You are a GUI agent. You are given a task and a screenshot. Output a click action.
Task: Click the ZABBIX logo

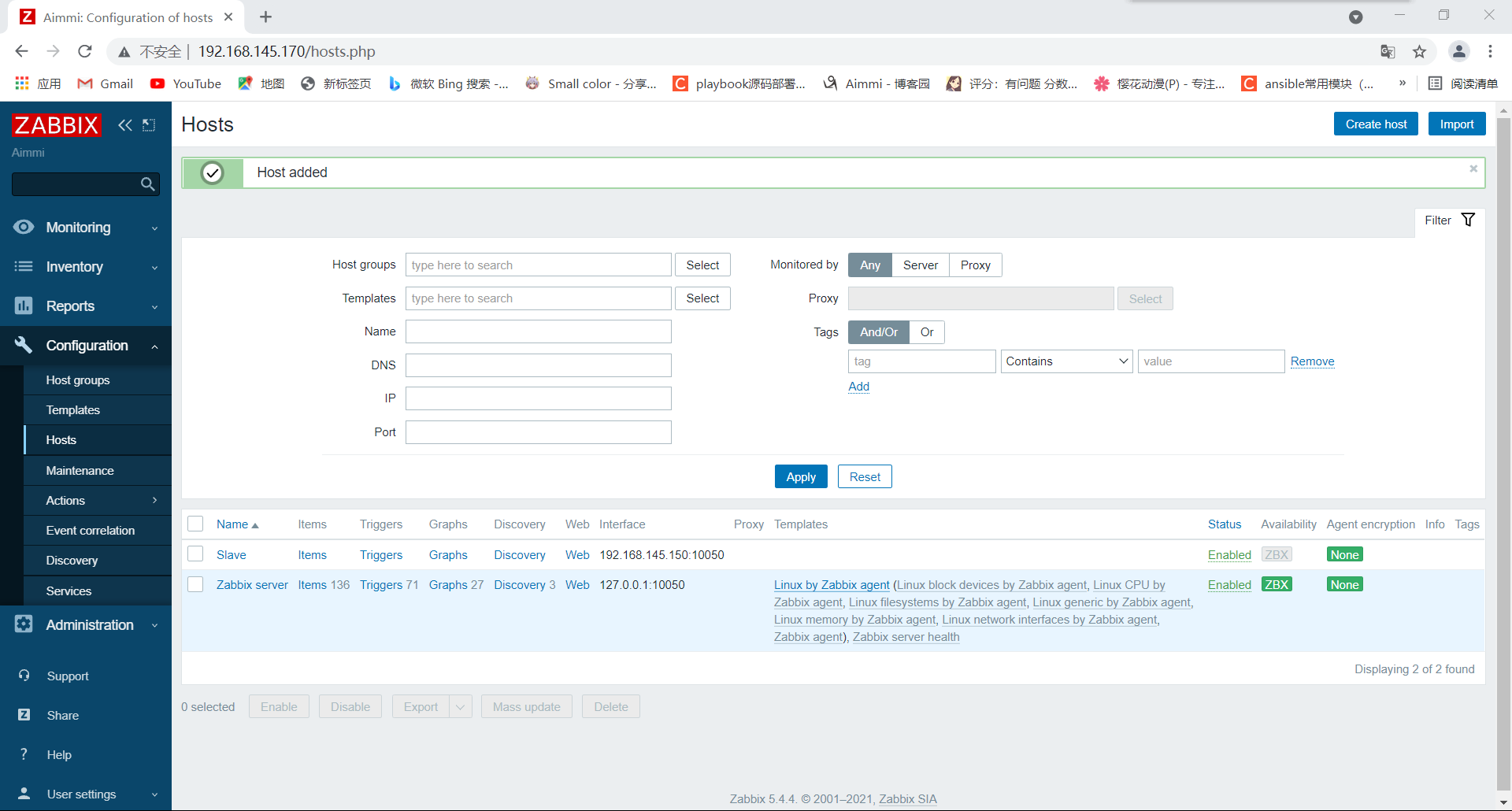[x=57, y=125]
